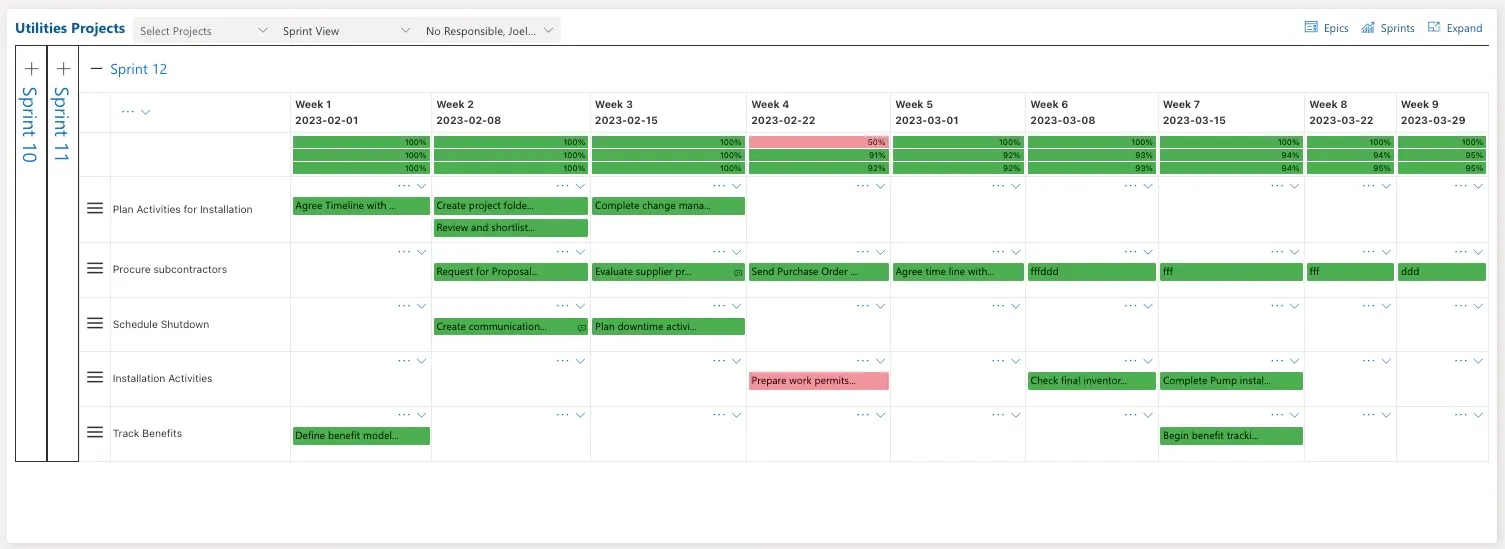
Task: Open the Check final inventor... task card
Action: (1091, 381)
